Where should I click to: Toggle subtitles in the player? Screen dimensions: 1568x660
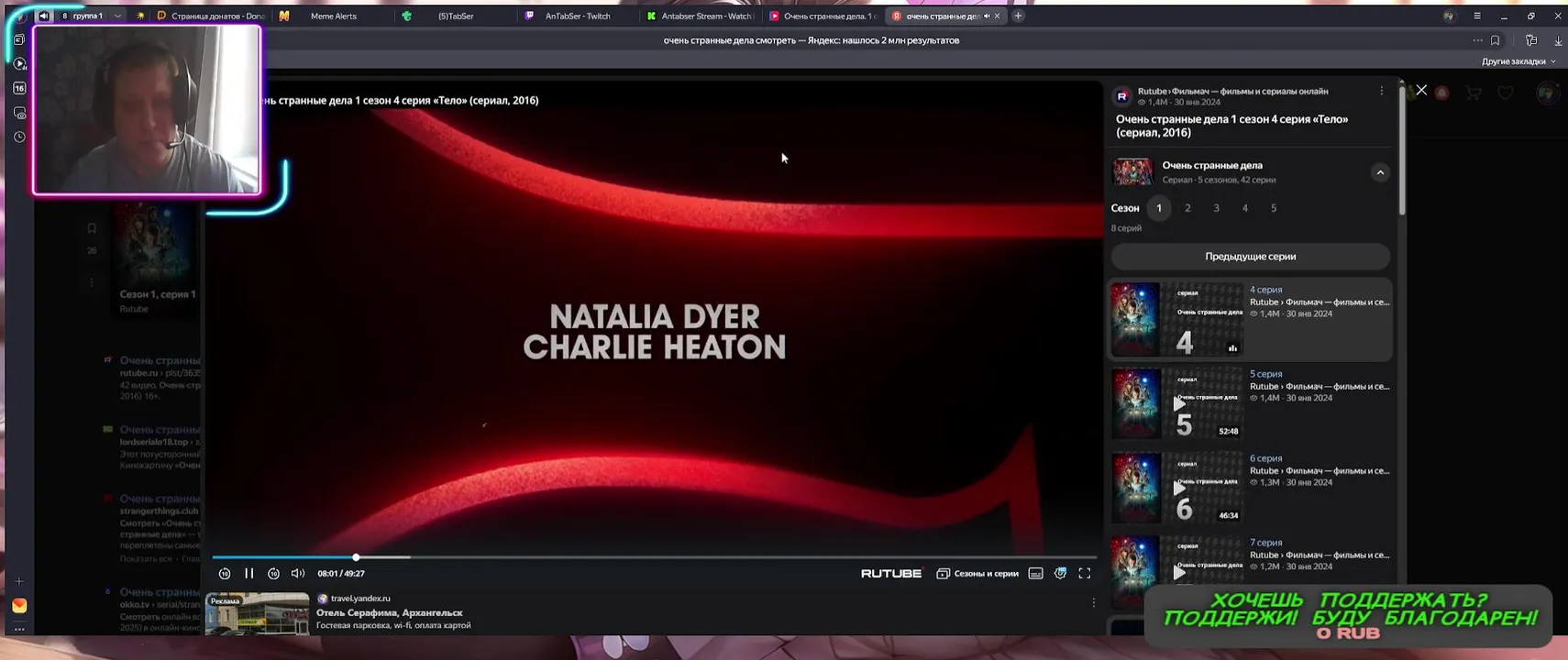pos(1035,573)
